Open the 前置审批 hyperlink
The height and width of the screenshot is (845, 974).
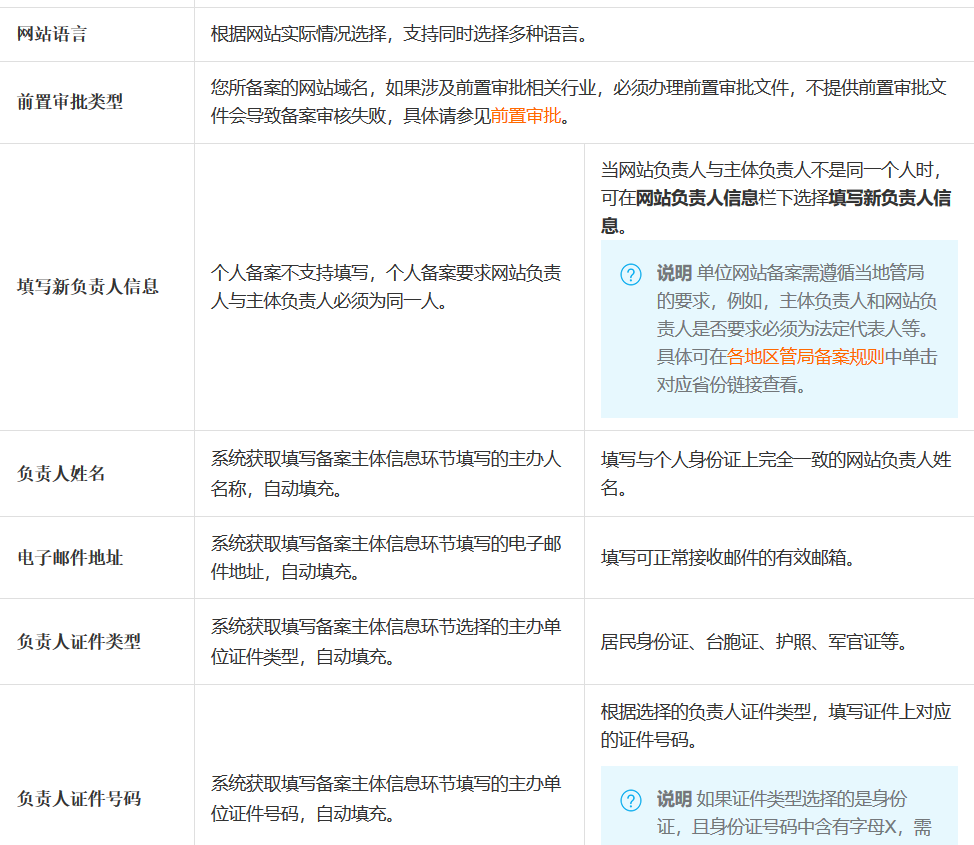526,116
